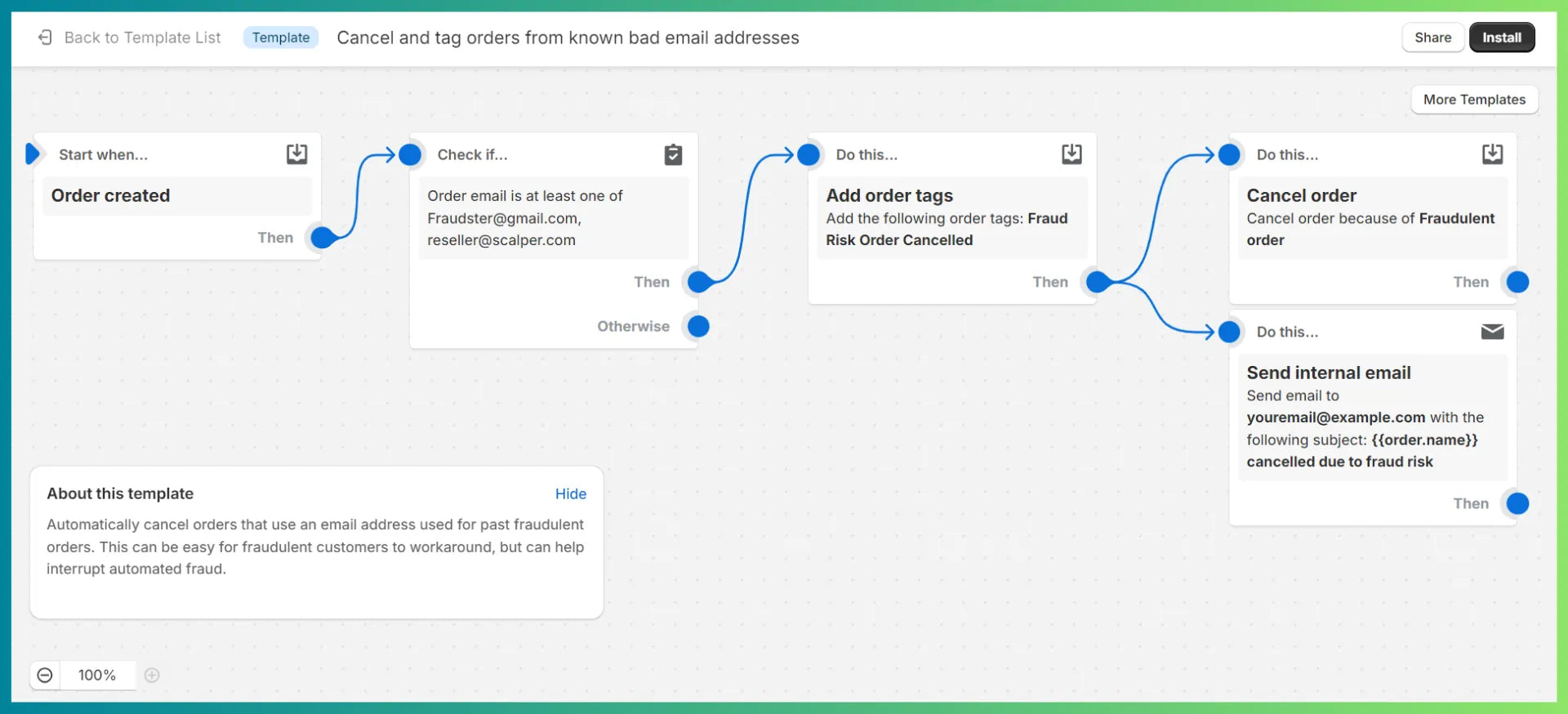1568x714 pixels.
Task: Open the Cancel order action
Action: (1373, 218)
